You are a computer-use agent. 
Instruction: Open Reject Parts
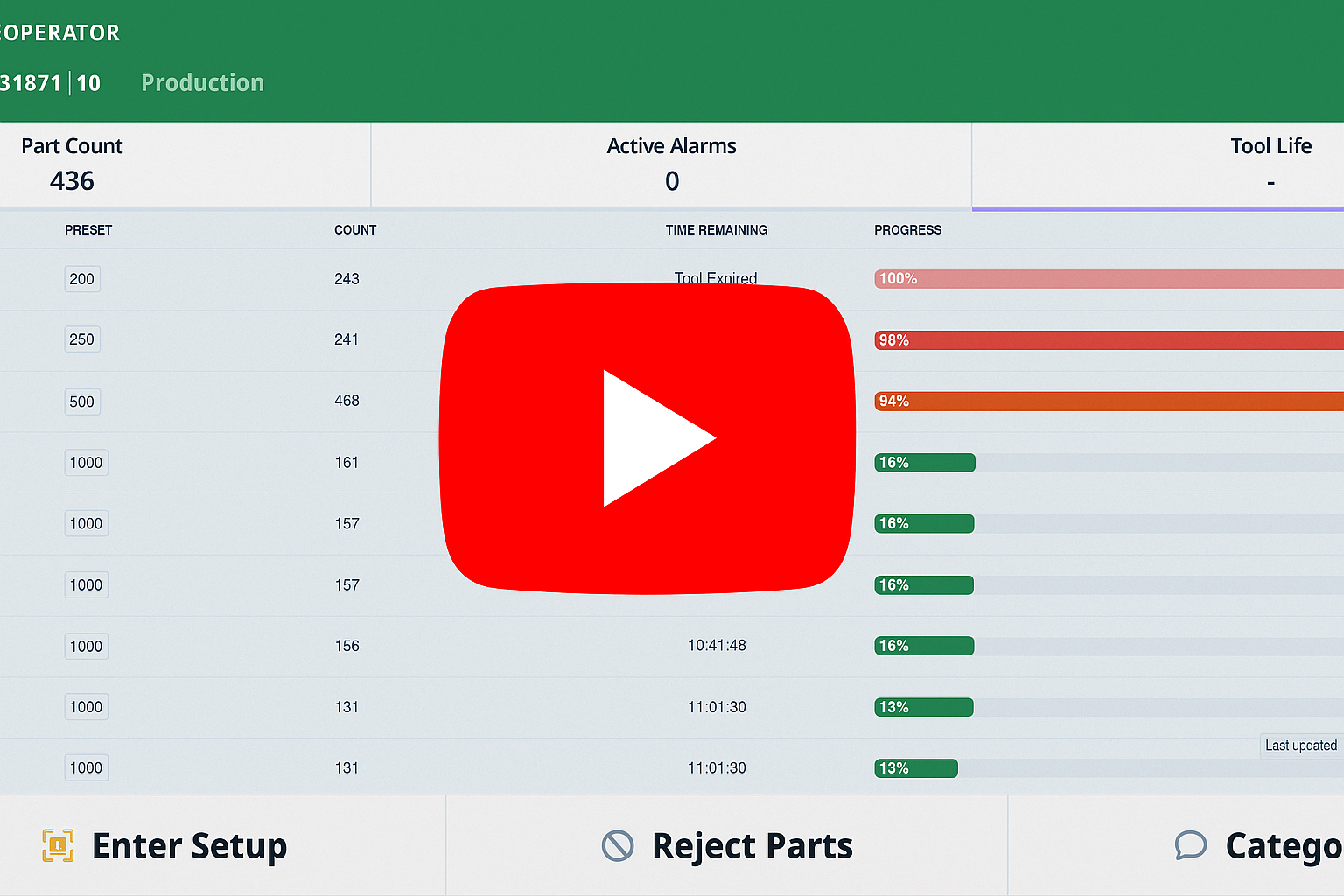[x=726, y=845]
